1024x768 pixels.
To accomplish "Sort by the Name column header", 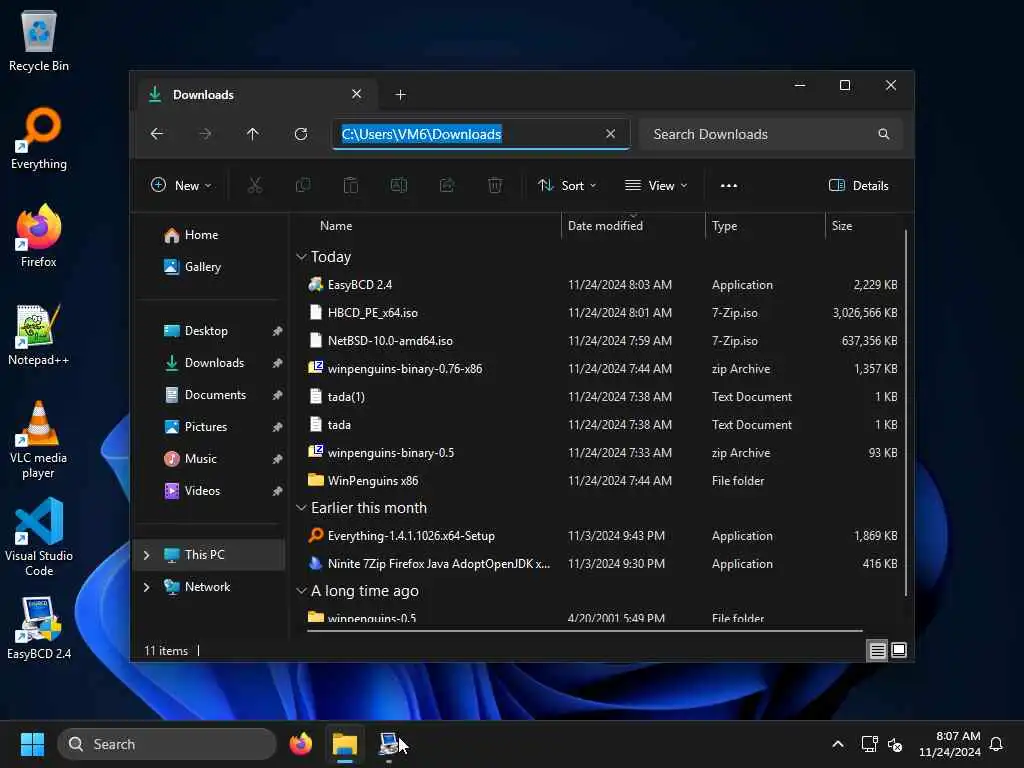I will click(336, 225).
